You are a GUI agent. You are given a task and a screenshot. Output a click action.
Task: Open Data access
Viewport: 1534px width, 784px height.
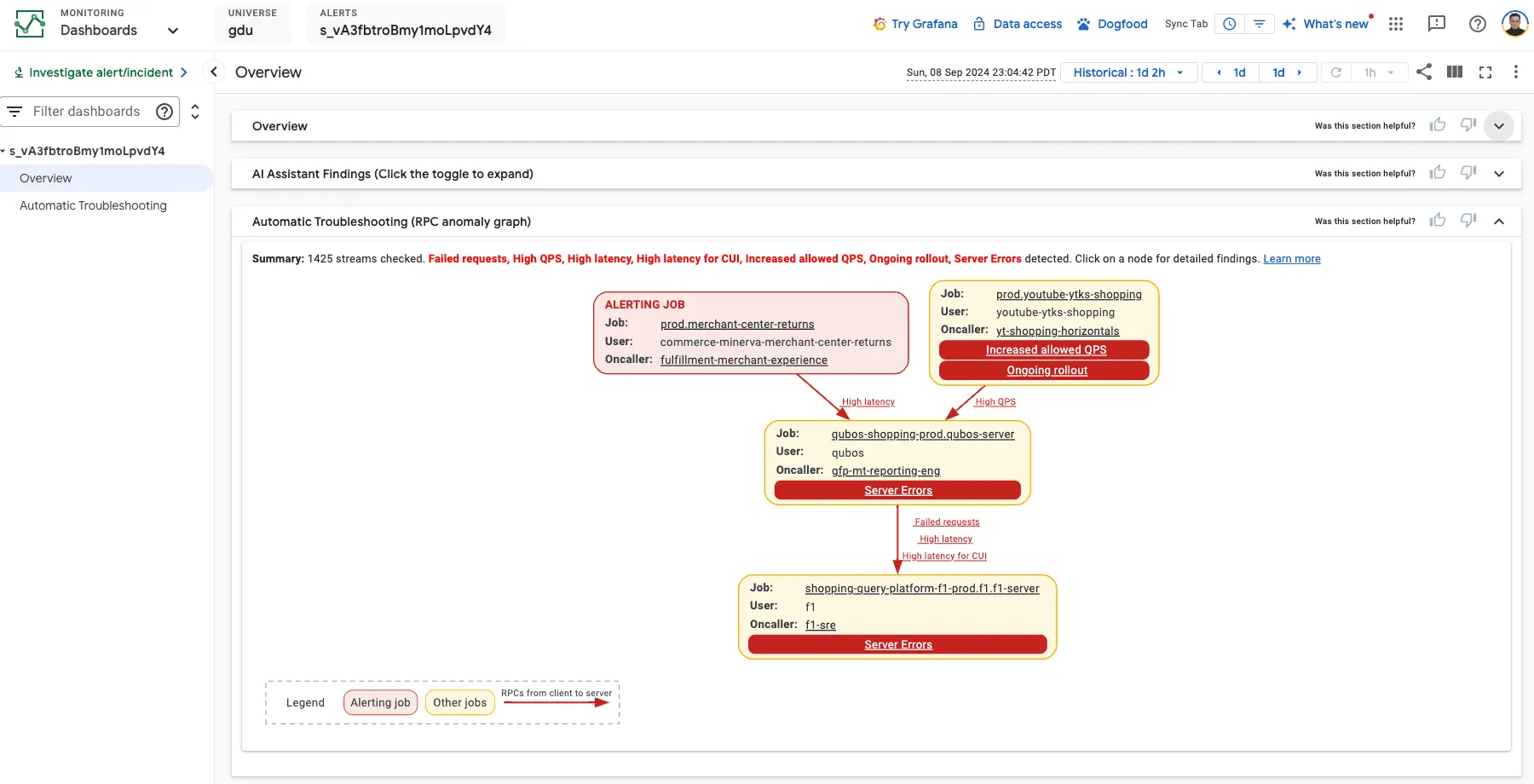pyautogui.click(x=1018, y=24)
